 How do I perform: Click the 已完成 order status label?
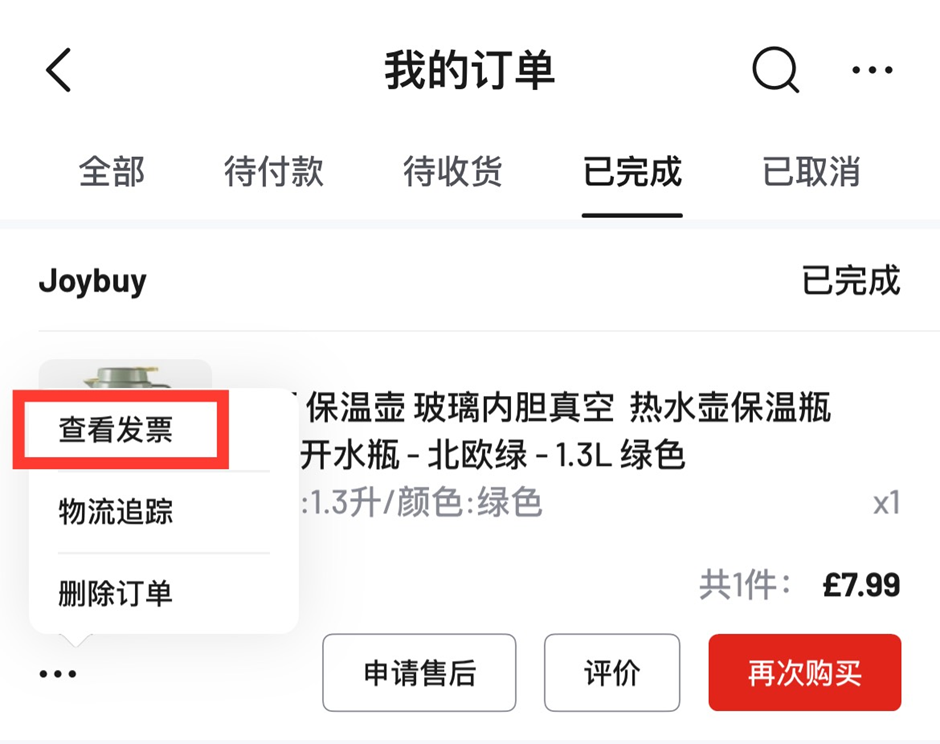click(851, 281)
